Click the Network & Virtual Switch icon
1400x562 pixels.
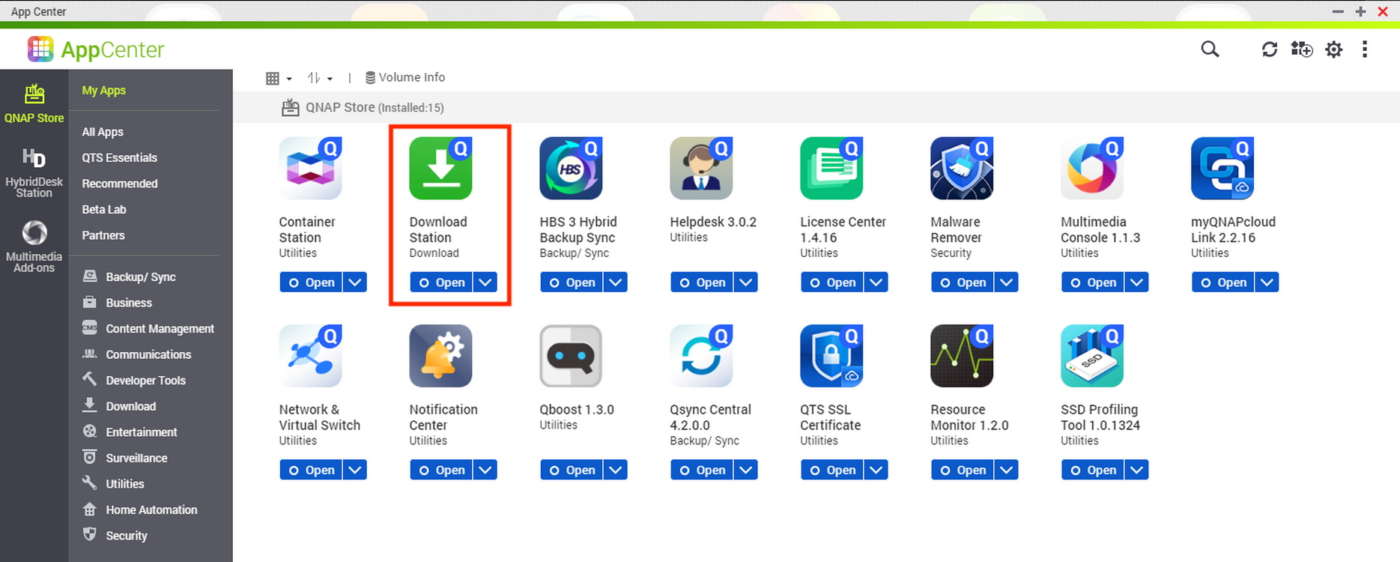click(311, 356)
